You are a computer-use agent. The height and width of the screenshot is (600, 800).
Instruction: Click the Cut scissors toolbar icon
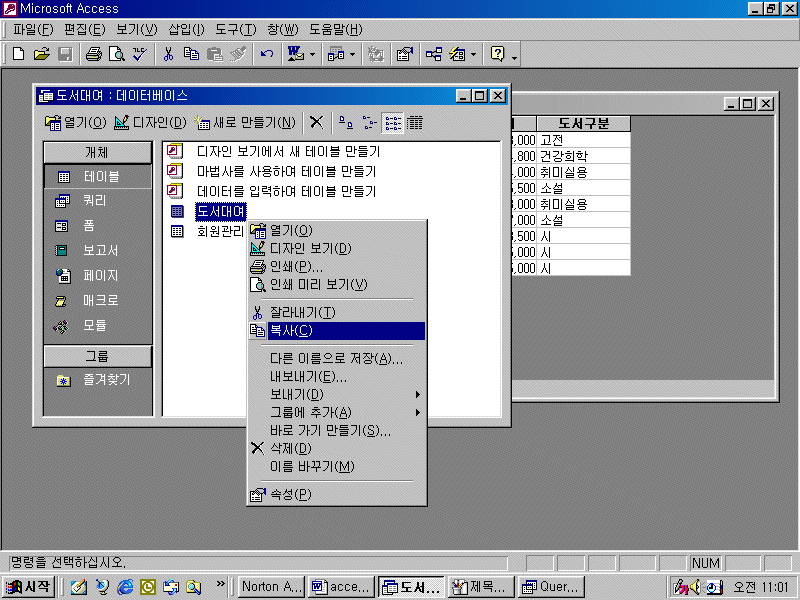(169, 54)
